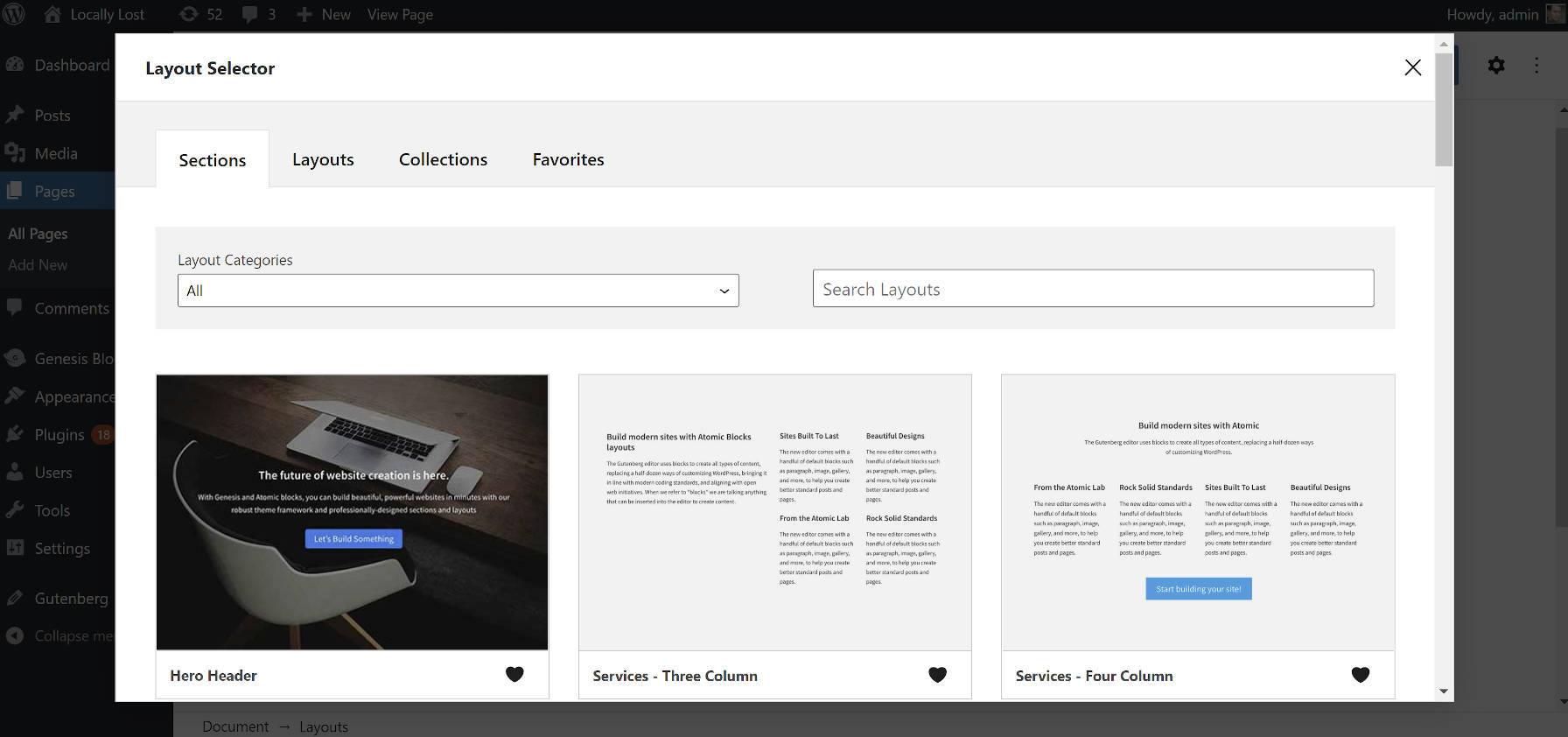Click the dashboard gauge icon
The height and width of the screenshot is (737, 1568).
(x=15, y=65)
